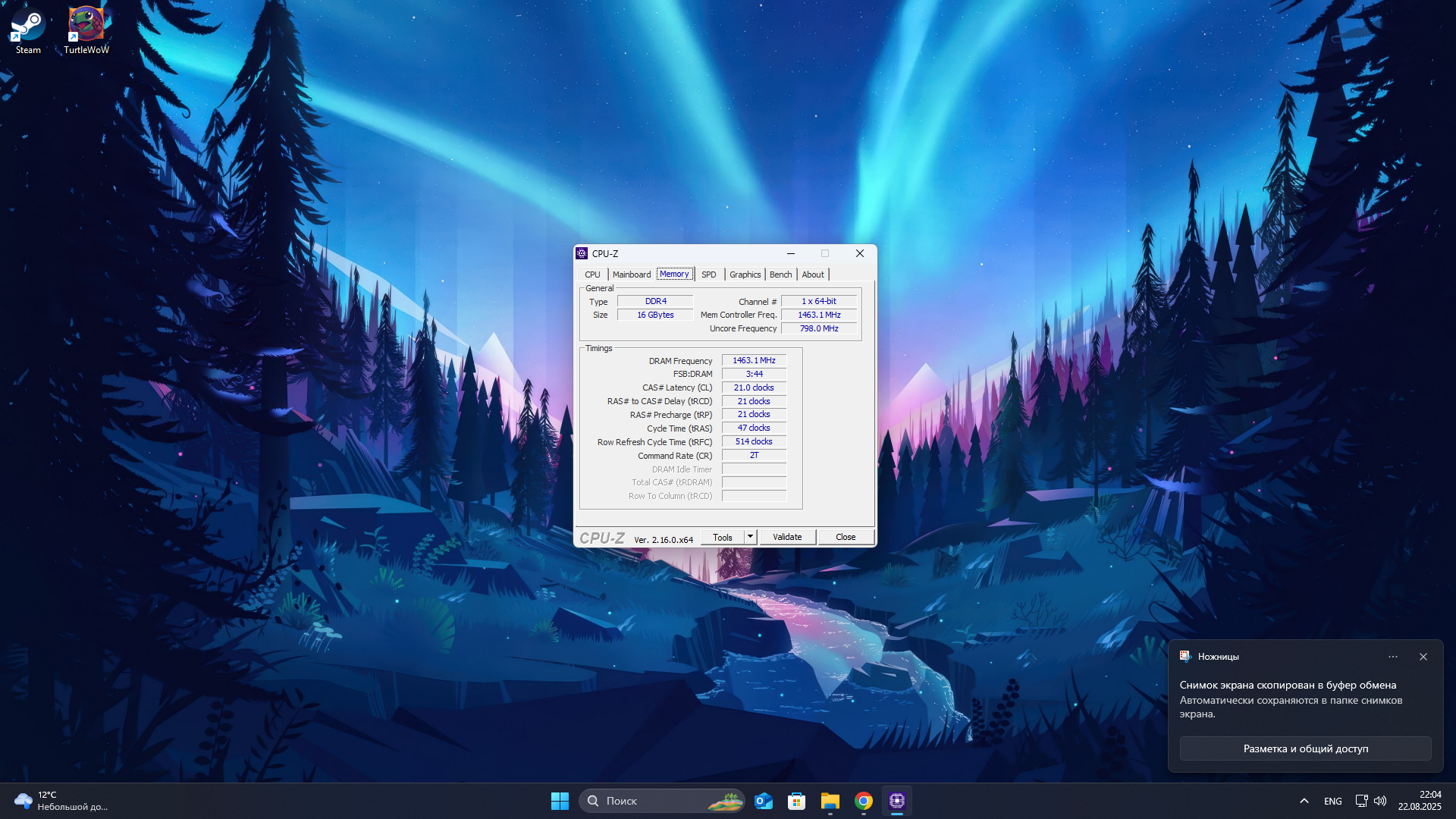This screenshot has width=1456, height=819.
Task: Open File Explorer from the taskbar
Action: click(x=830, y=801)
